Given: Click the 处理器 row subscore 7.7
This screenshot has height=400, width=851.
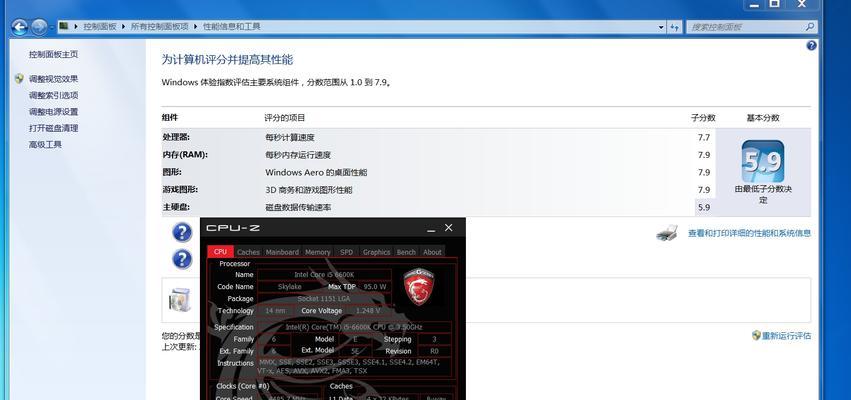Looking at the screenshot, I should pos(704,137).
